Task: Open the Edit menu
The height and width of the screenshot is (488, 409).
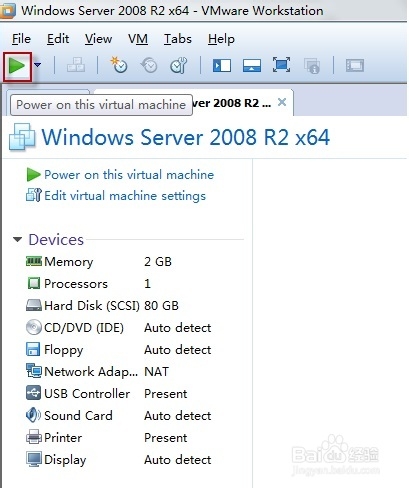Action: pos(58,39)
